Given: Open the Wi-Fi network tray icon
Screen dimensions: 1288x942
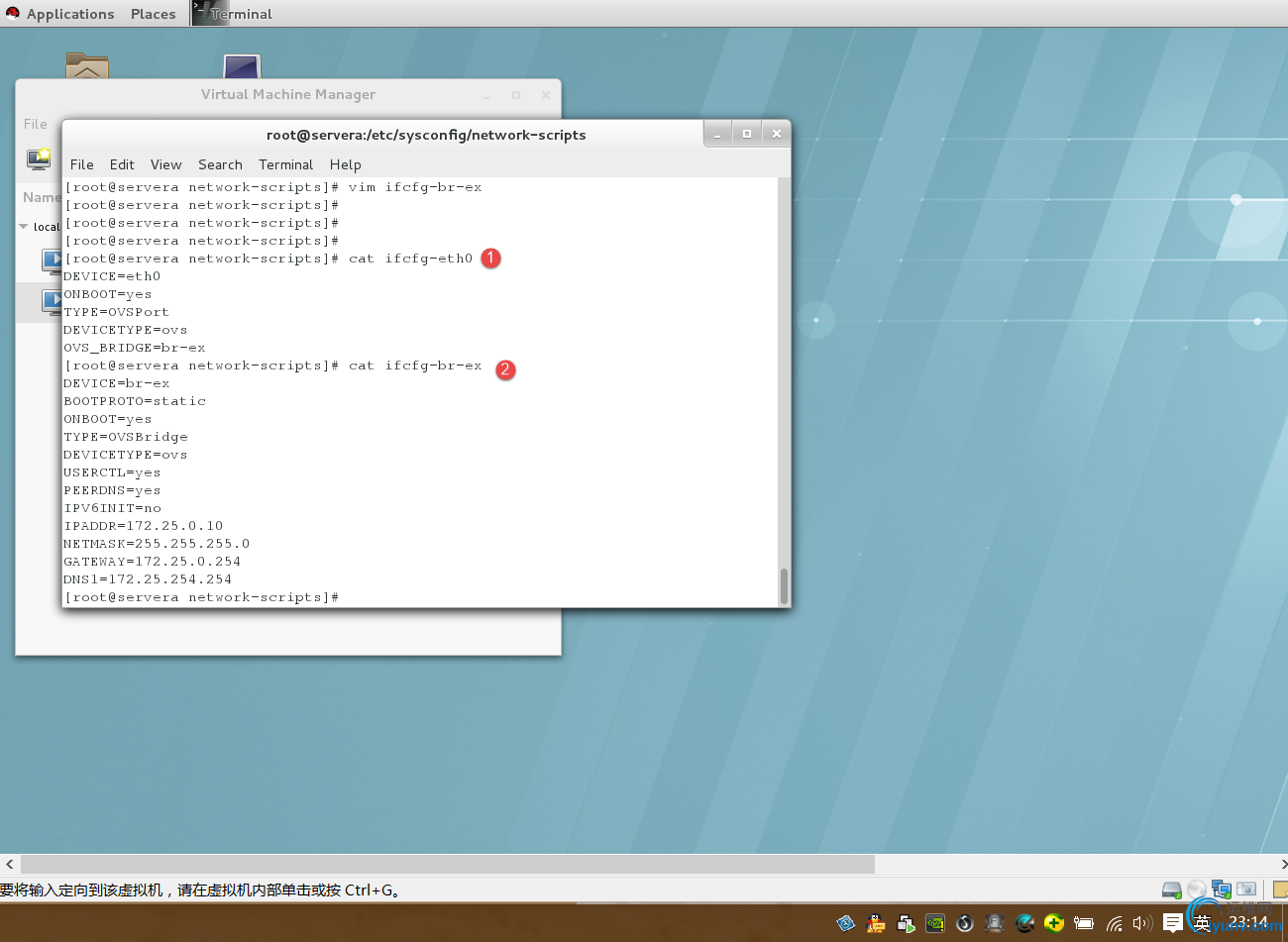Looking at the screenshot, I should [1115, 923].
